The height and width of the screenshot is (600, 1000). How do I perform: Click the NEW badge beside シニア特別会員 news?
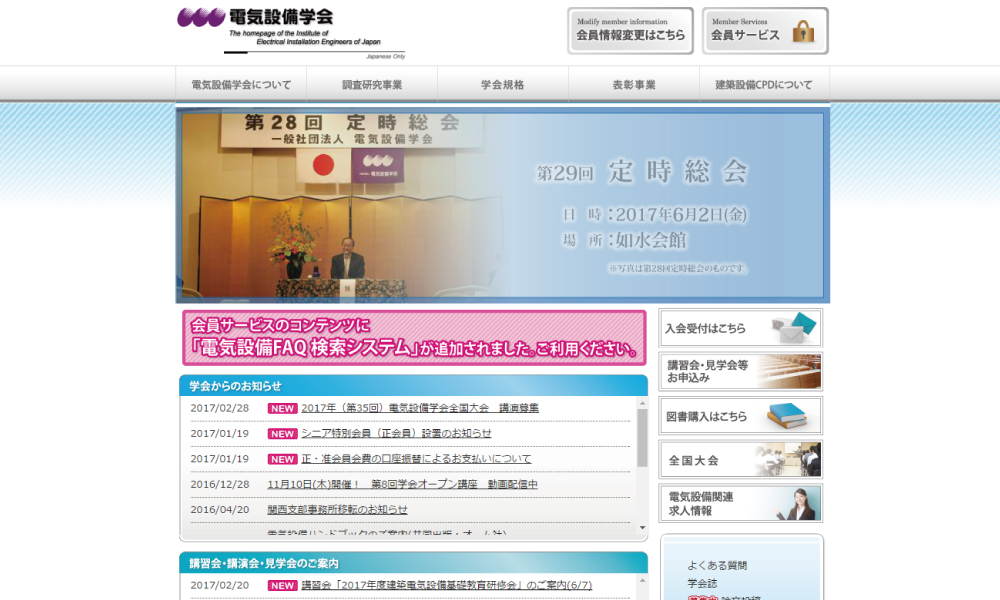click(x=282, y=434)
